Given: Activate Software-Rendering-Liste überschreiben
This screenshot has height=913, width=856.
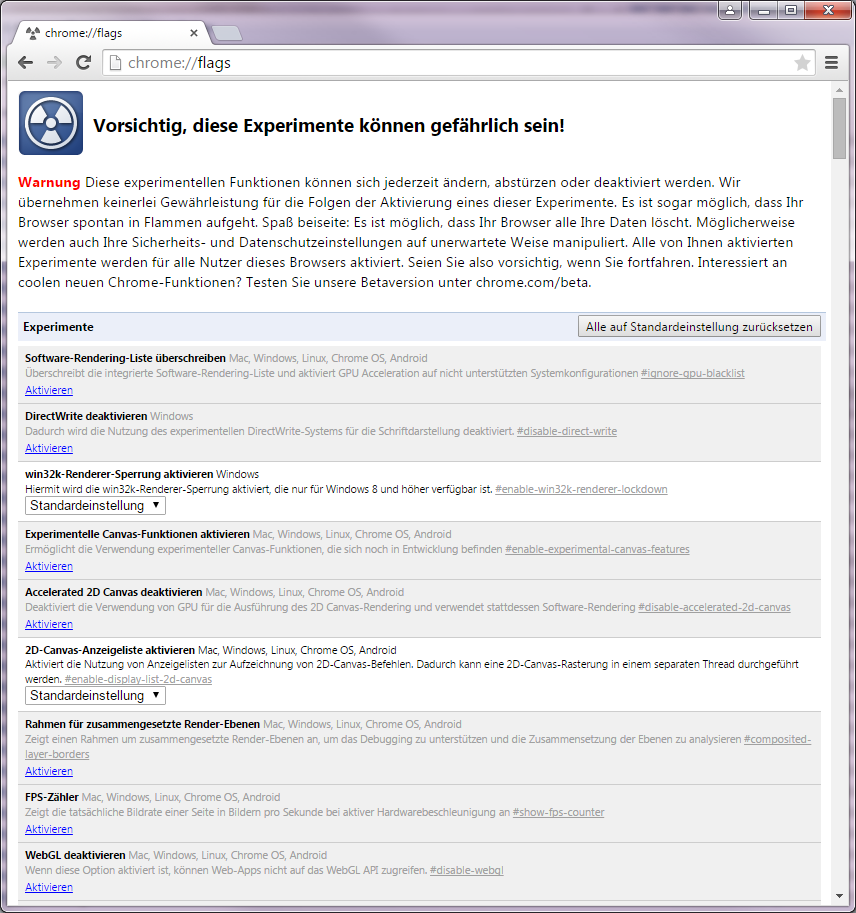Looking at the screenshot, I should coord(49,390).
